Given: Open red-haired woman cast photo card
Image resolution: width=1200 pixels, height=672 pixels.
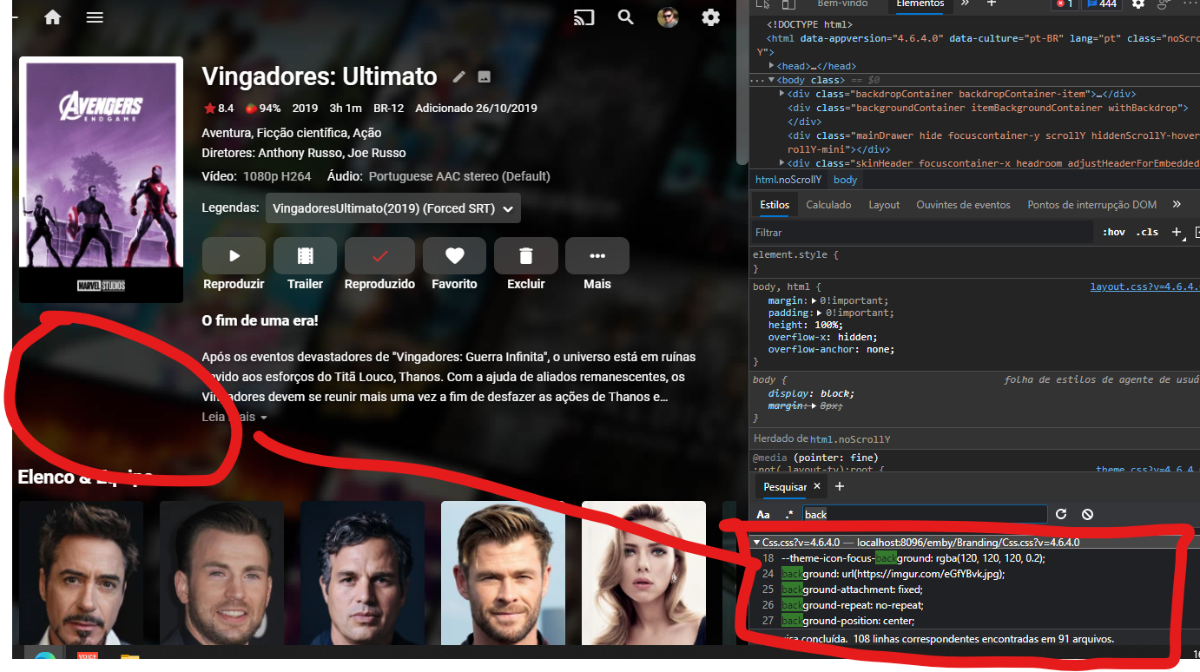Looking at the screenshot, I should point(644,574).
